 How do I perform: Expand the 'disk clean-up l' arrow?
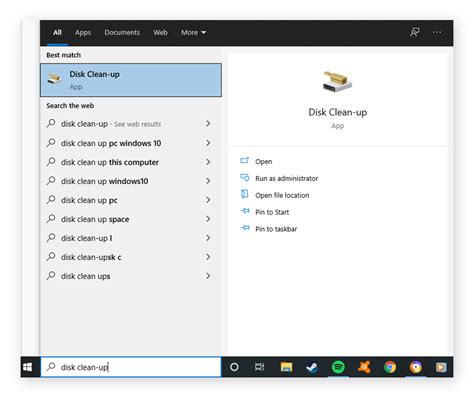(x=208, y=238)
